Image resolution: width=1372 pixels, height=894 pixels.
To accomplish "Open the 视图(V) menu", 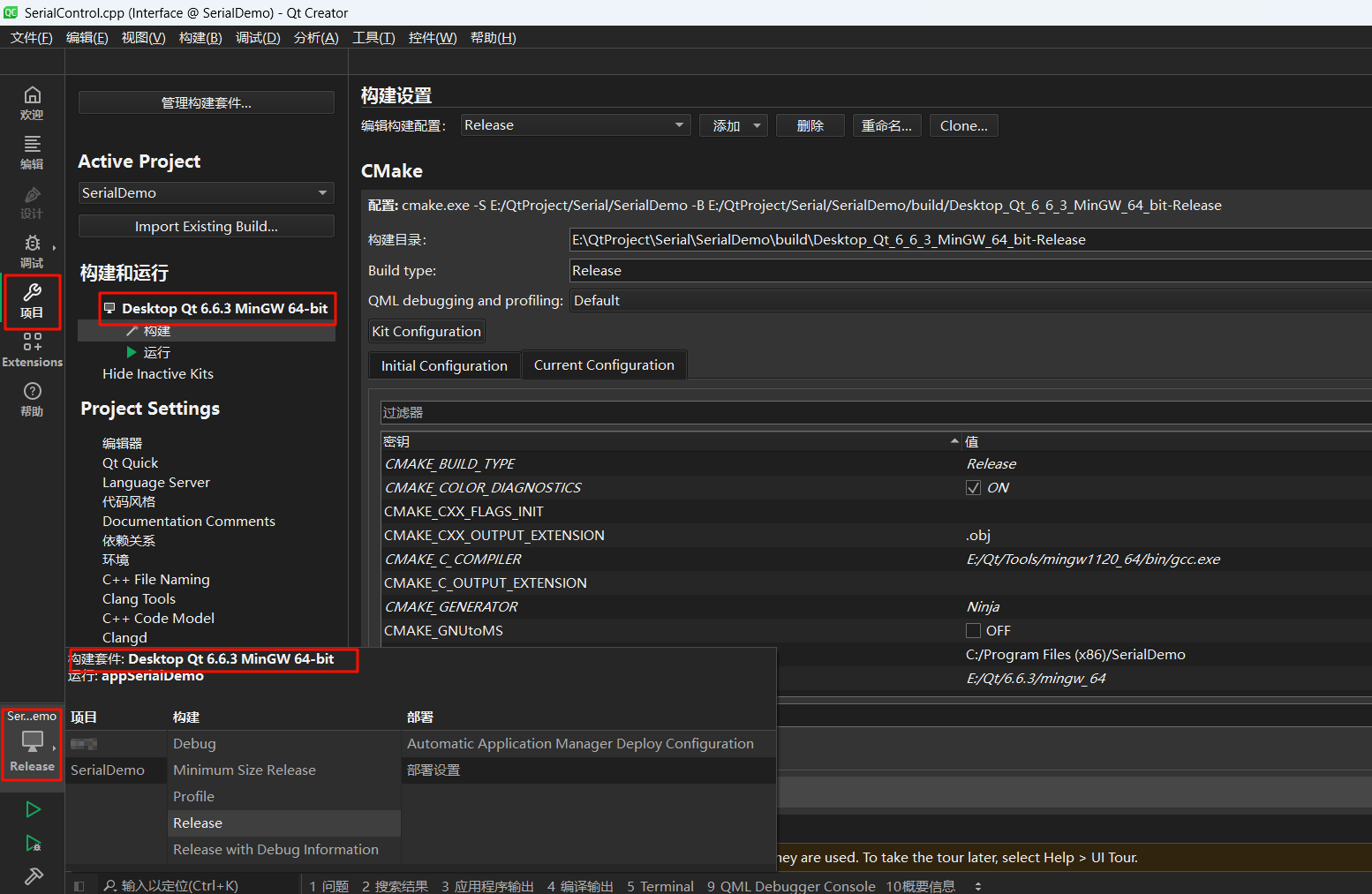I will pos(144,38).
